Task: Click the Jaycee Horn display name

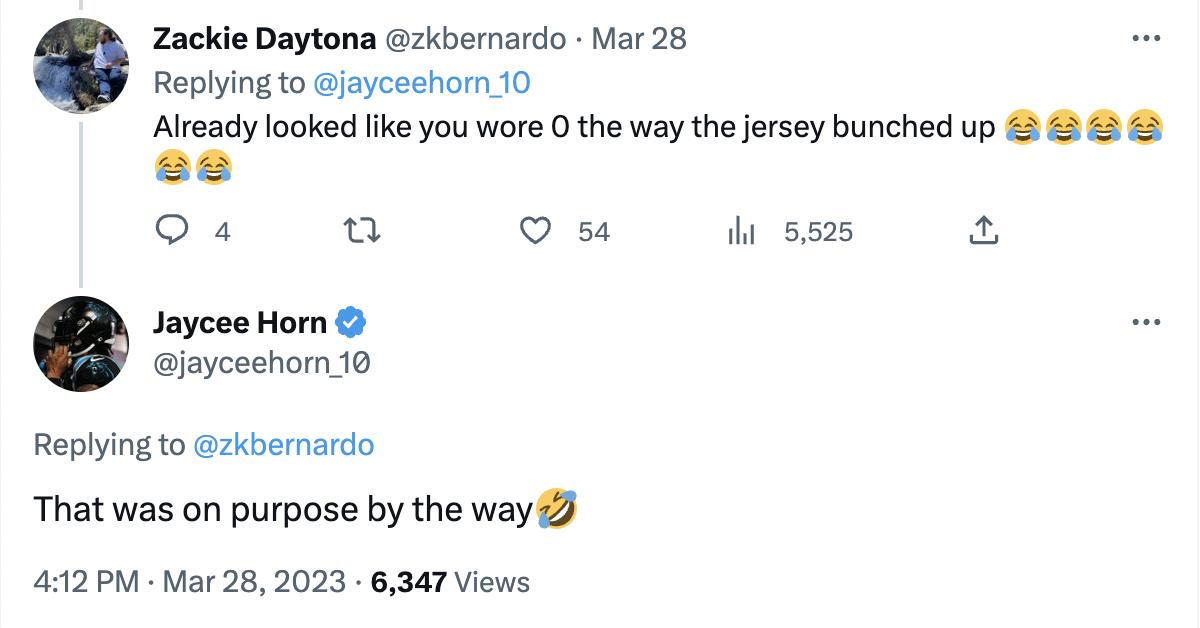Action: coord(240,323)
